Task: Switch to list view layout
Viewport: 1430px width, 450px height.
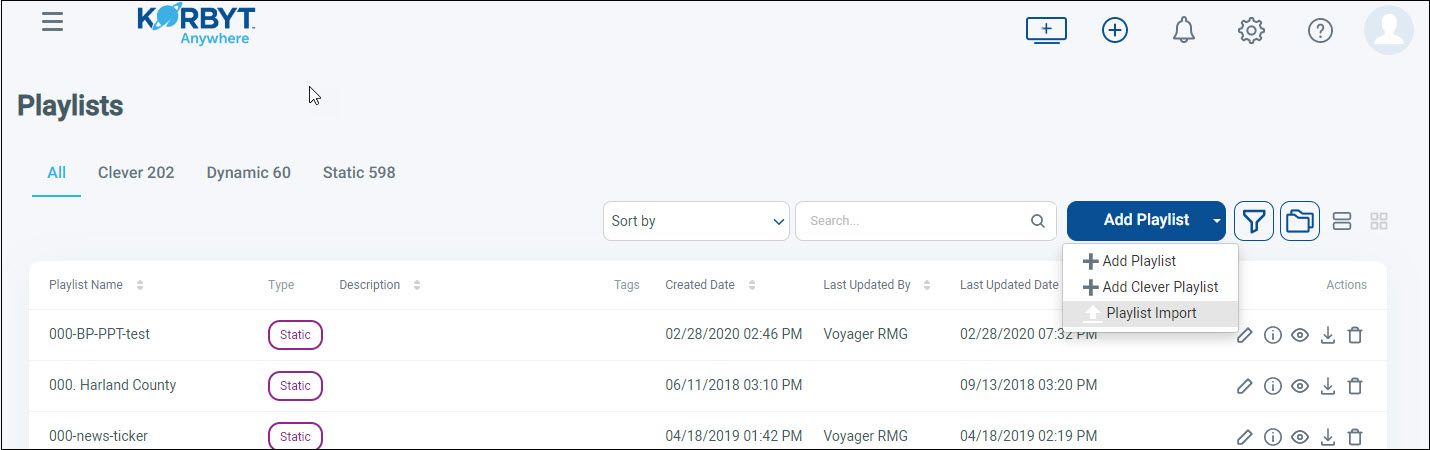Action: tap(1343, 221)
